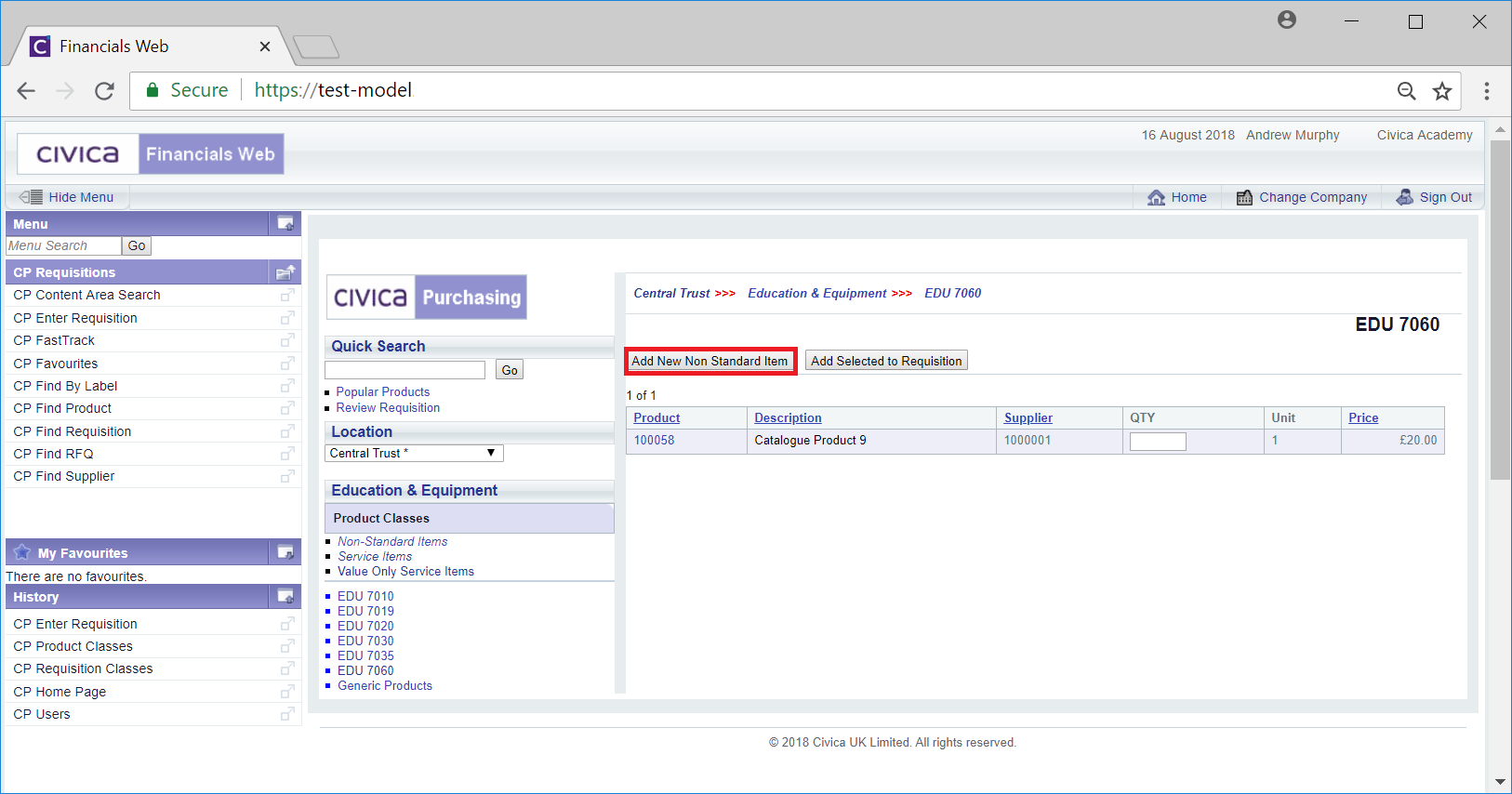Collapse the Menu panel header icon
Viewport: 1512px width, 794px height.
tap(285, 223)
